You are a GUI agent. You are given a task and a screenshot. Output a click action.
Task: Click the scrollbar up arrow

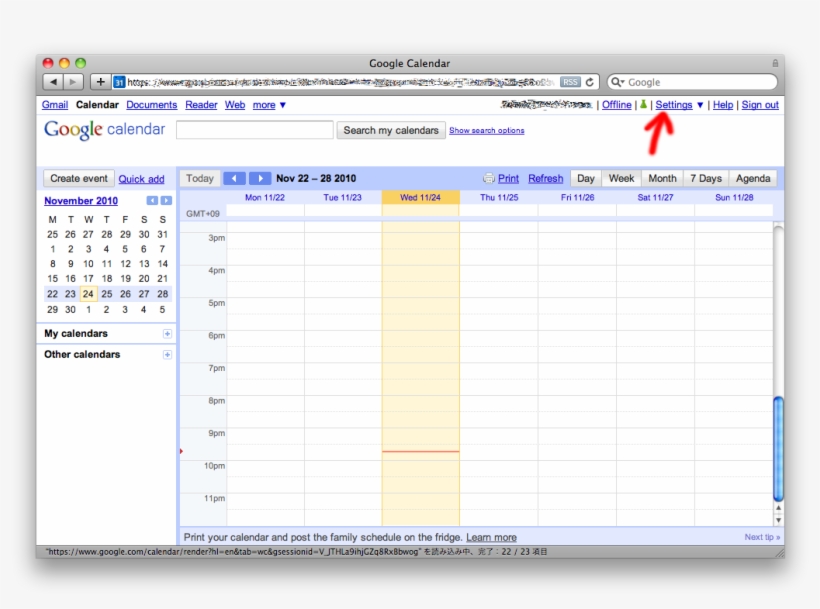778,508
